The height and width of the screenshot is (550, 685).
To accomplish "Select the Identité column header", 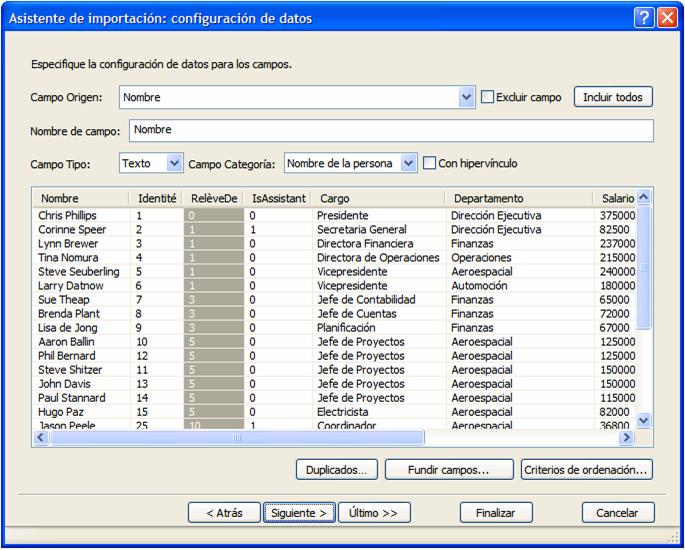I will (156, 198).
